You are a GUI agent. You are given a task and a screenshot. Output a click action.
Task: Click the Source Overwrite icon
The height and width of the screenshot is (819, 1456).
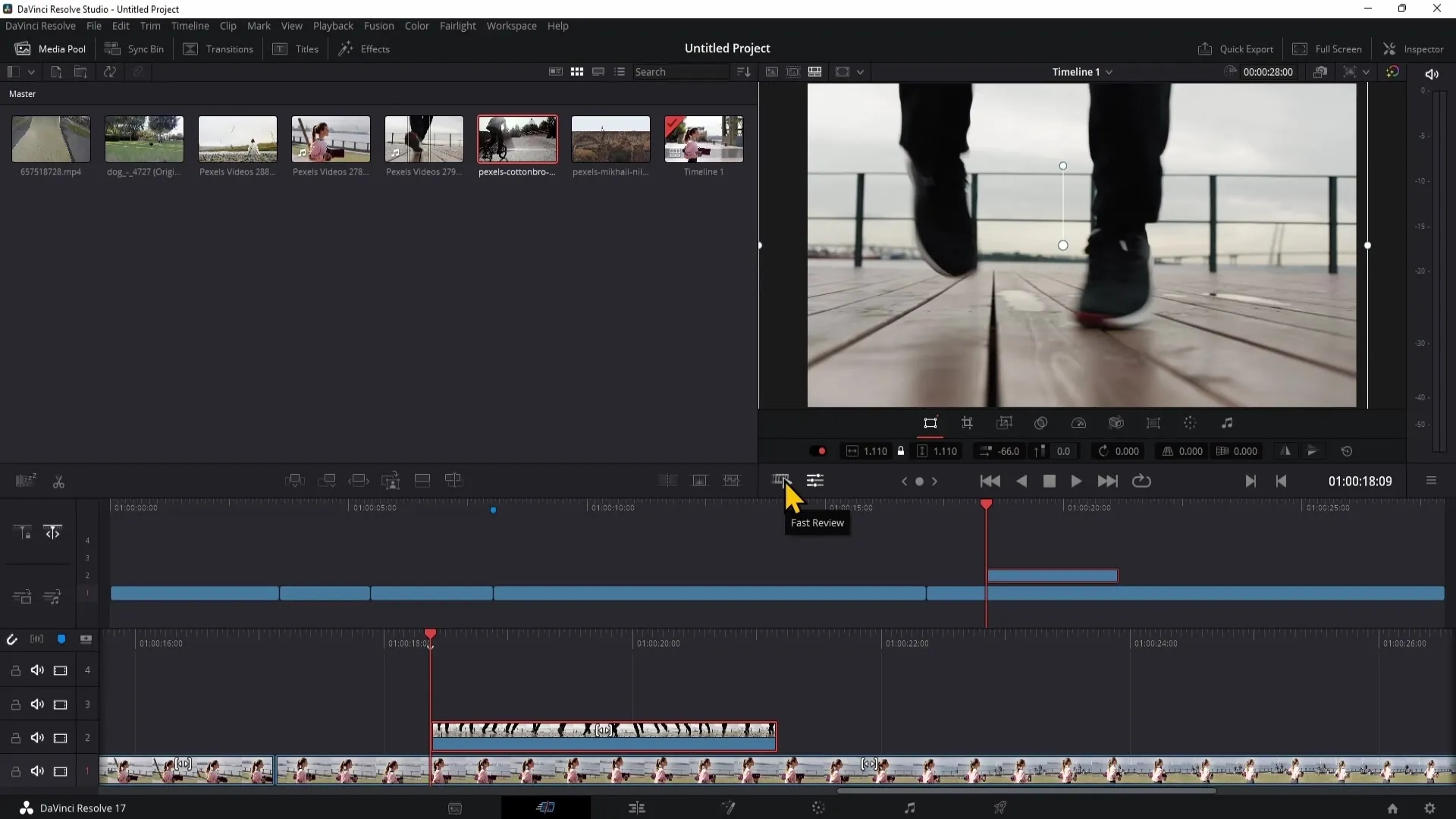453,481
